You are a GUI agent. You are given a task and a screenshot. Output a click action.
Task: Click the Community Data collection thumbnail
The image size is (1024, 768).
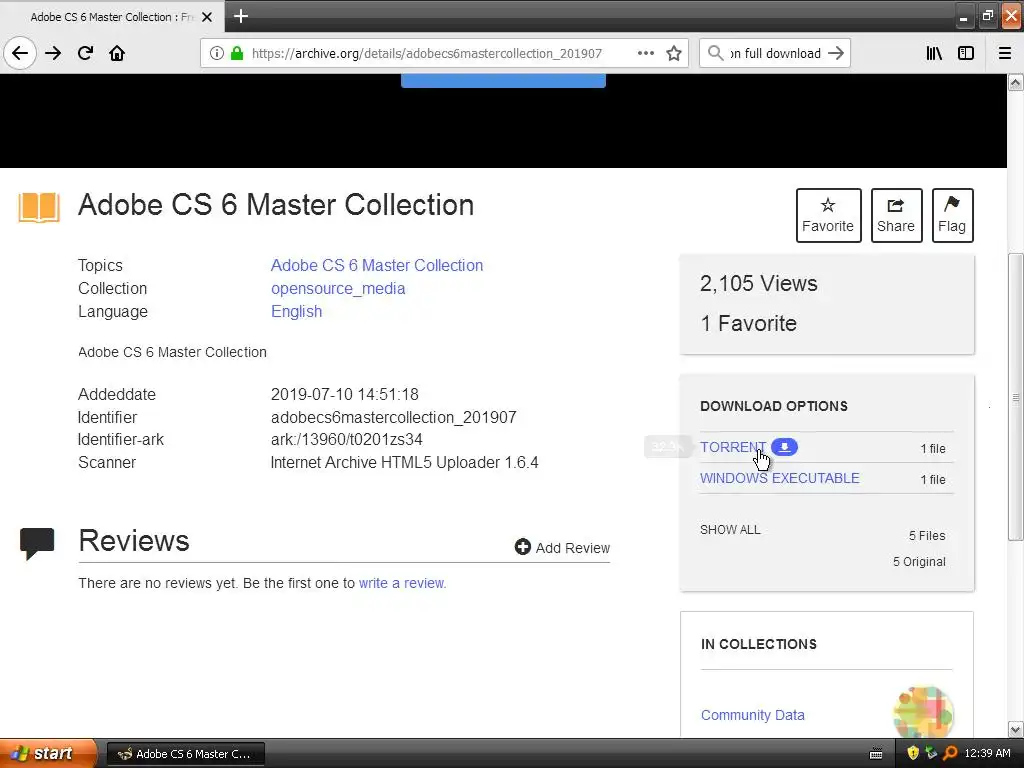pyautogui.click(x=923, y=712)
